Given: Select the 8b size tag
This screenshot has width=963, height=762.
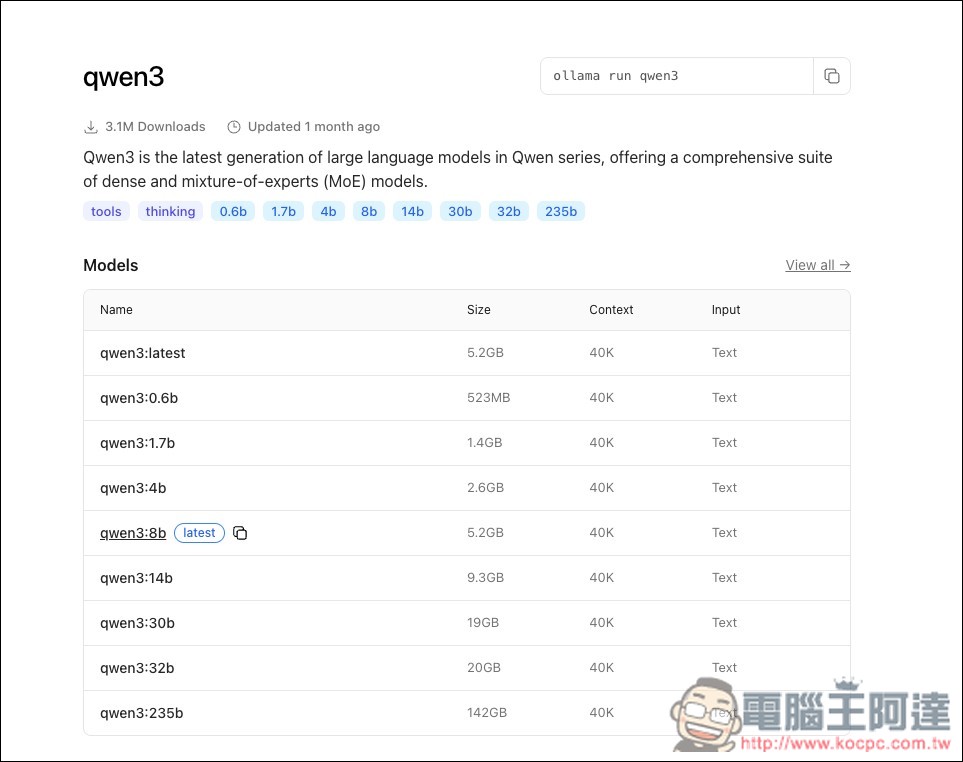Looking at the screenshot, I should click(368, 211).
